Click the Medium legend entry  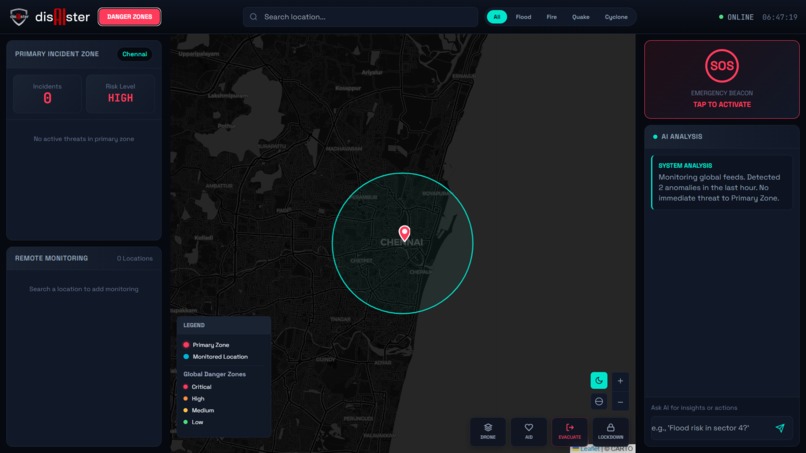pos(198,410)
